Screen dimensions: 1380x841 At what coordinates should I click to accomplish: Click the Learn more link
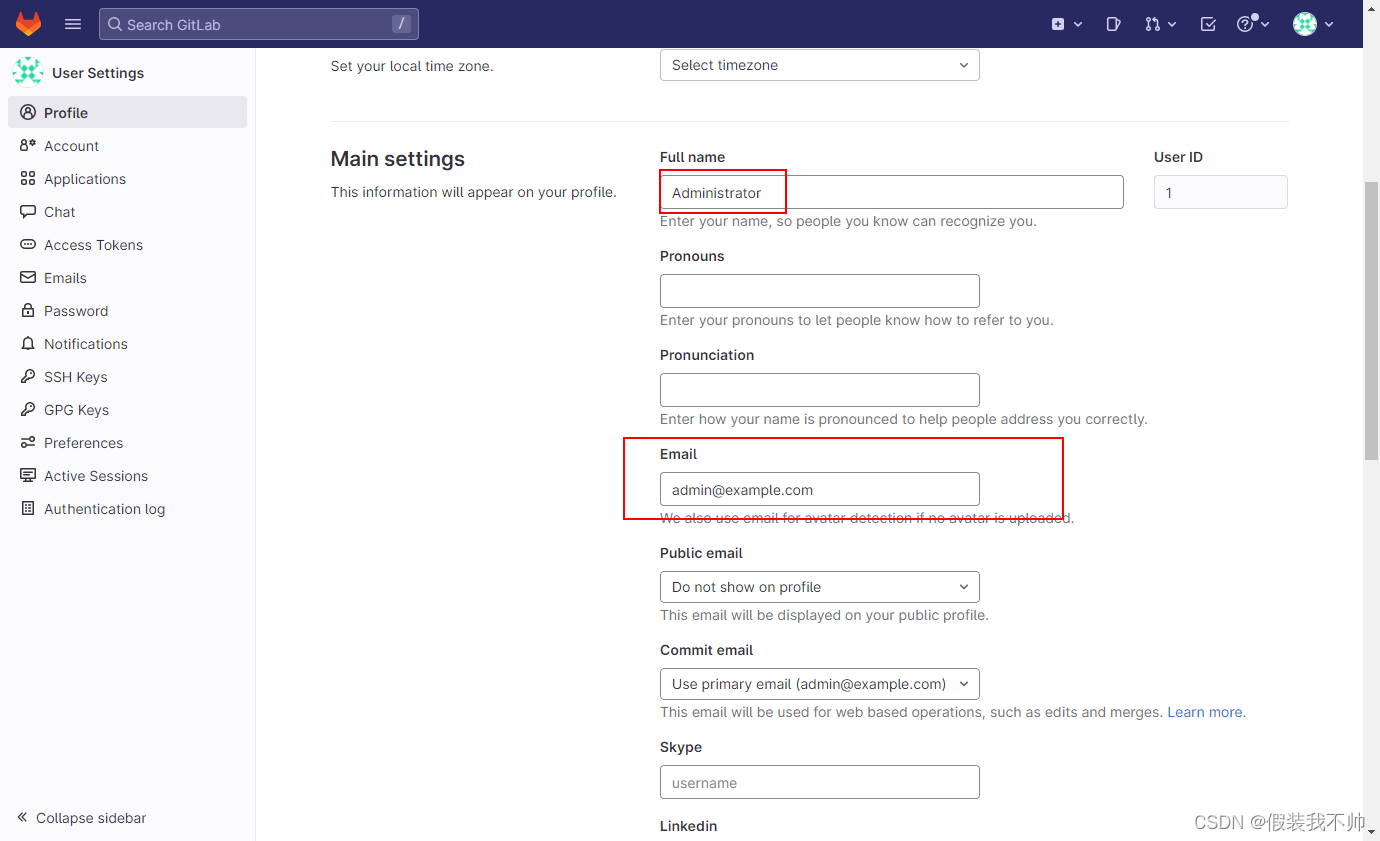pyautogui.click(x=1205, y=712)
